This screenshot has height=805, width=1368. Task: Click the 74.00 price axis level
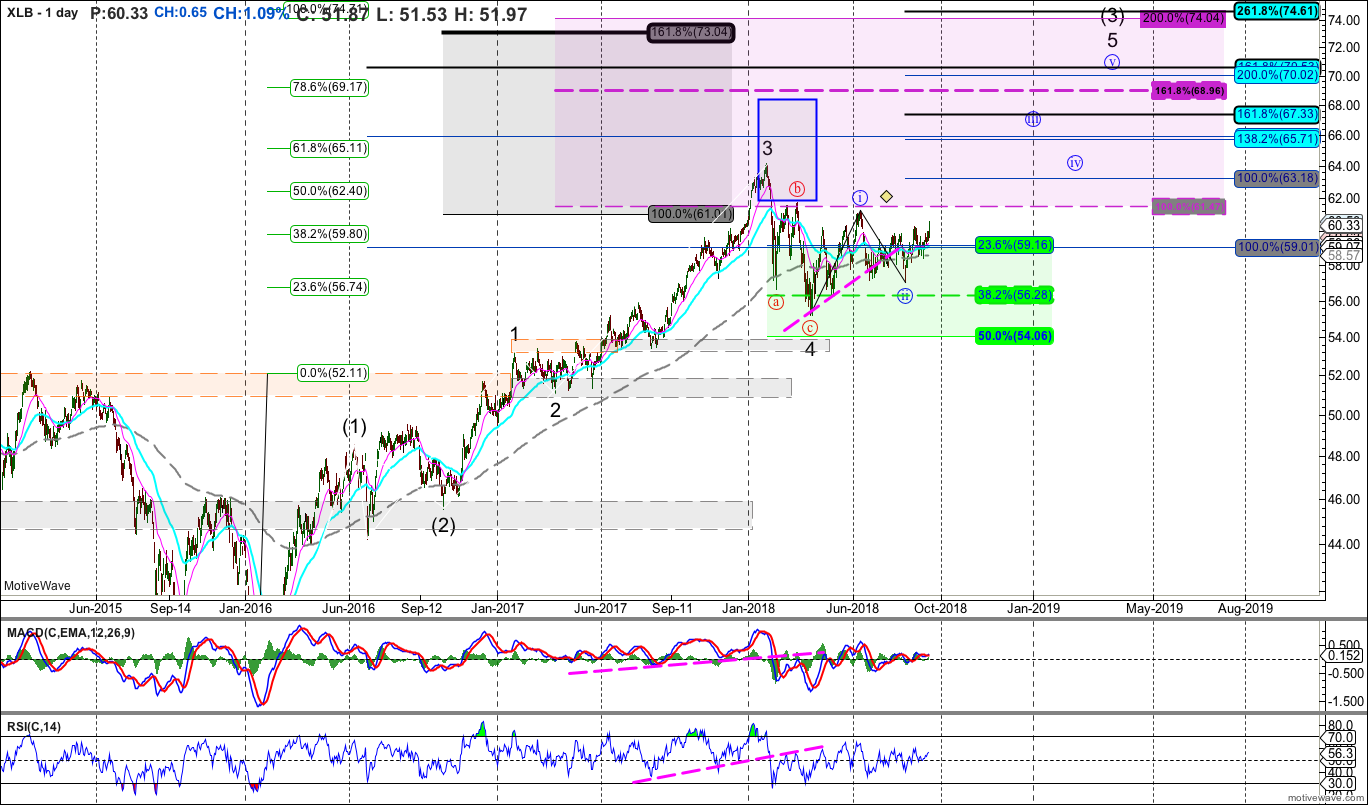click(1345, 18)
